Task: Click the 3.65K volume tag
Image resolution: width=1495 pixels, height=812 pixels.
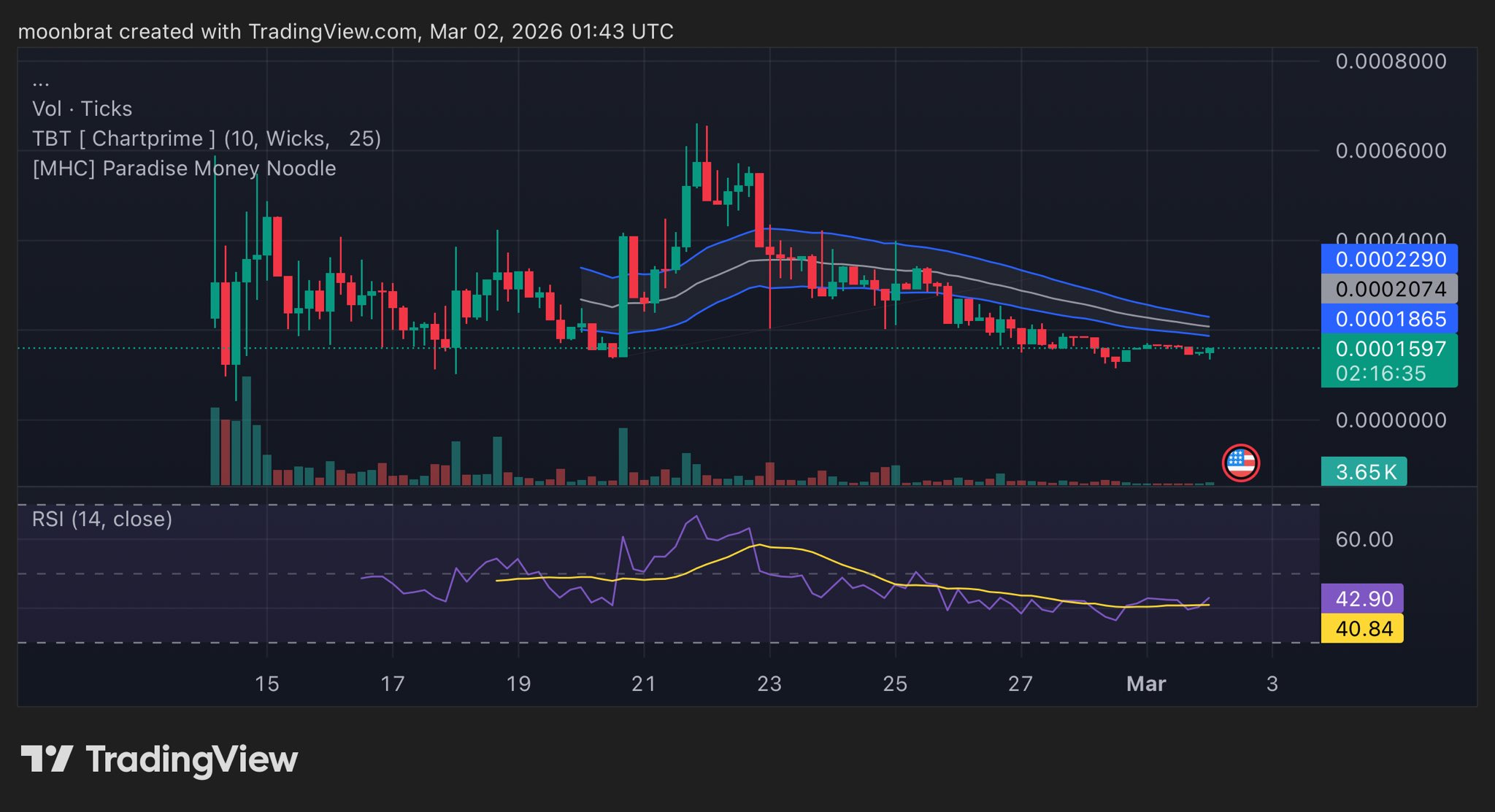Action: 1364,472
